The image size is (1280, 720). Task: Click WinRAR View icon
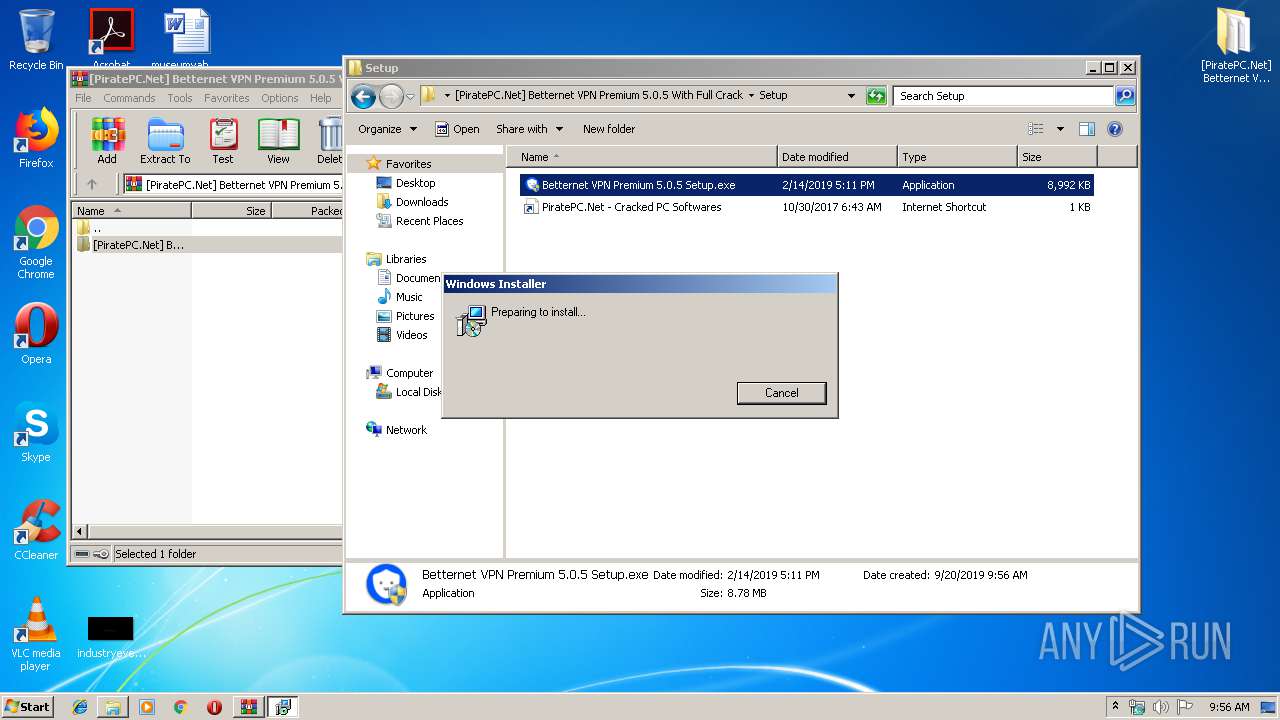[278, 141]
